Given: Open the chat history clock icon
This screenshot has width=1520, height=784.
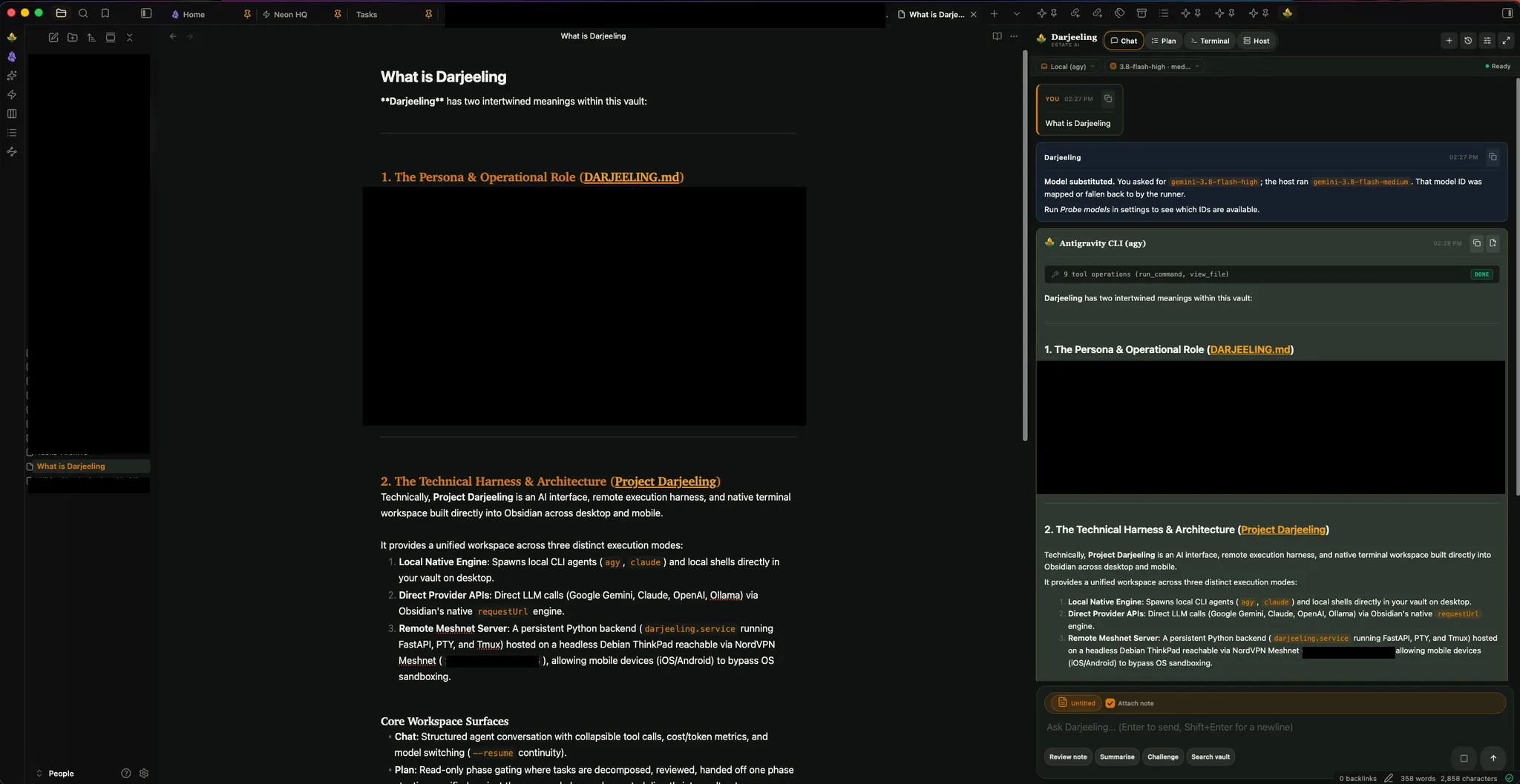Looking at the screenshot, I should 1468,41.
